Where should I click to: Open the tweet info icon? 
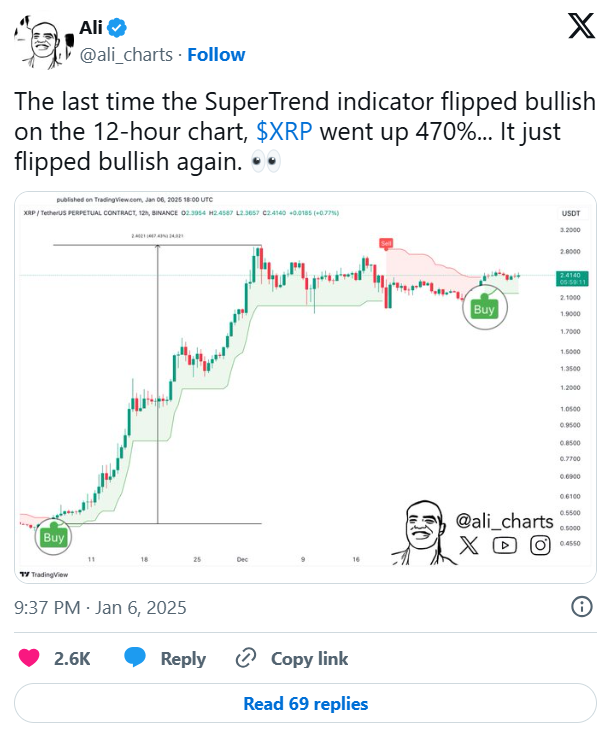pos(581,607)
